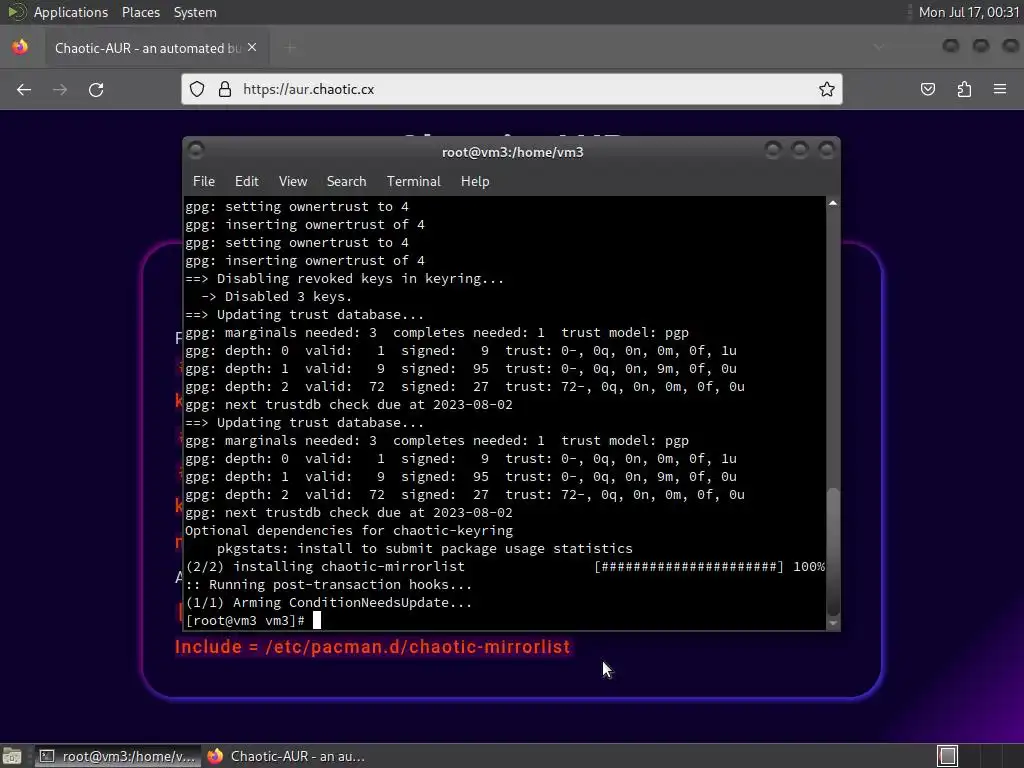
Task: Reload the Chaotic-AUR page
Action: pos(96,89)
